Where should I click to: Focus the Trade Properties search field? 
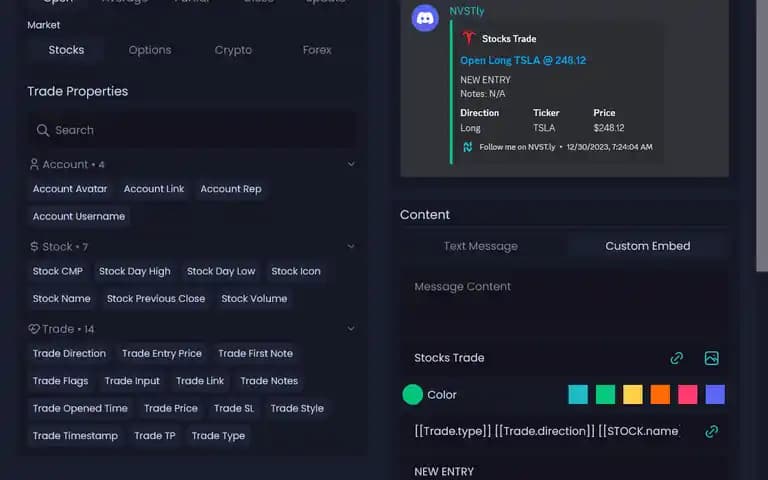(192, 130)
